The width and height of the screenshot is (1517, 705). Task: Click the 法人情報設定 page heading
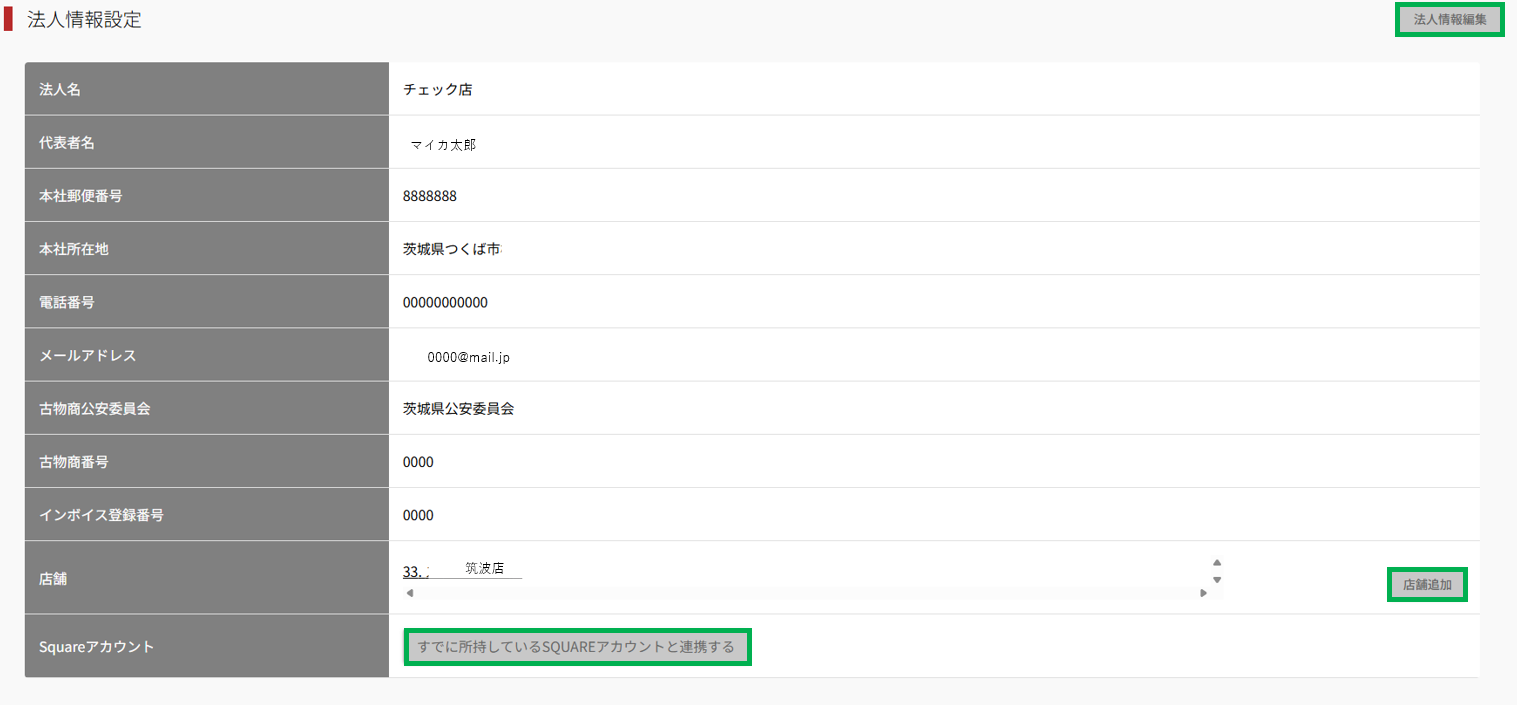[84, 20]
